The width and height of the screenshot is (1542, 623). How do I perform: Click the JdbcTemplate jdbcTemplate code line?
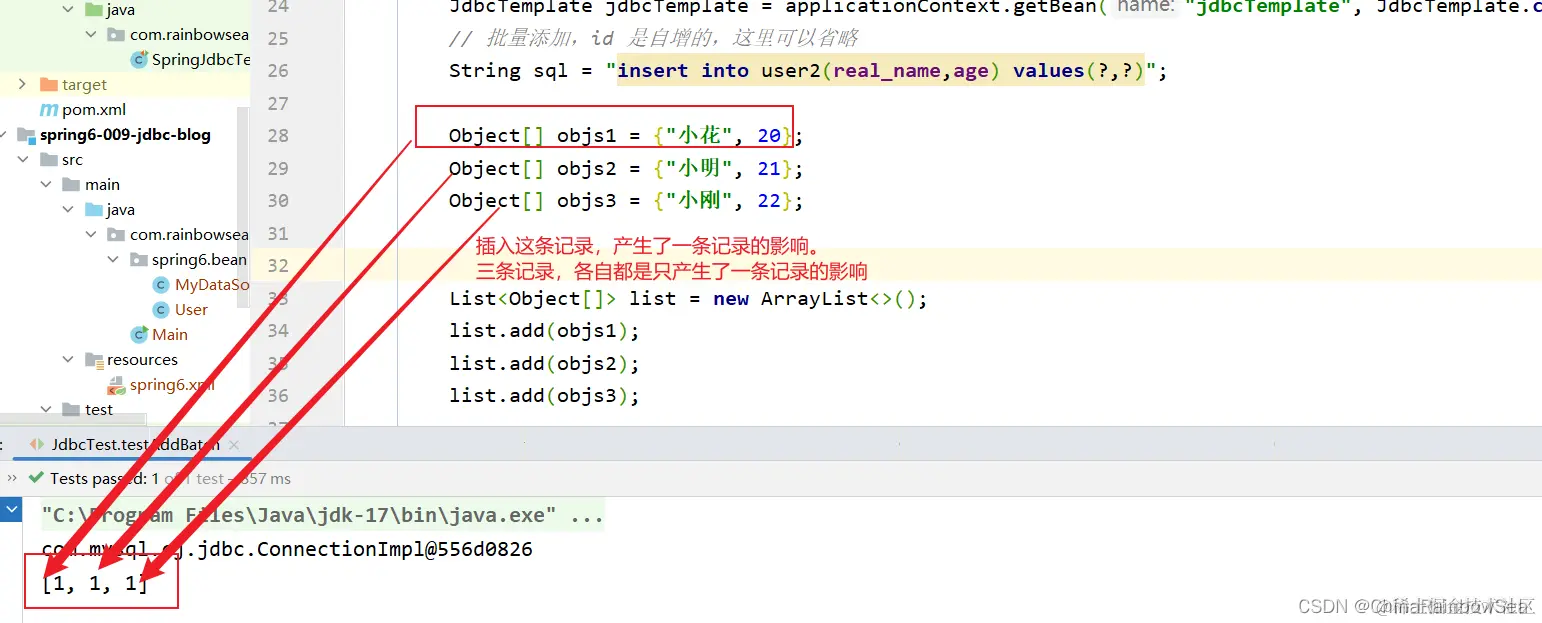click(995, 7)
